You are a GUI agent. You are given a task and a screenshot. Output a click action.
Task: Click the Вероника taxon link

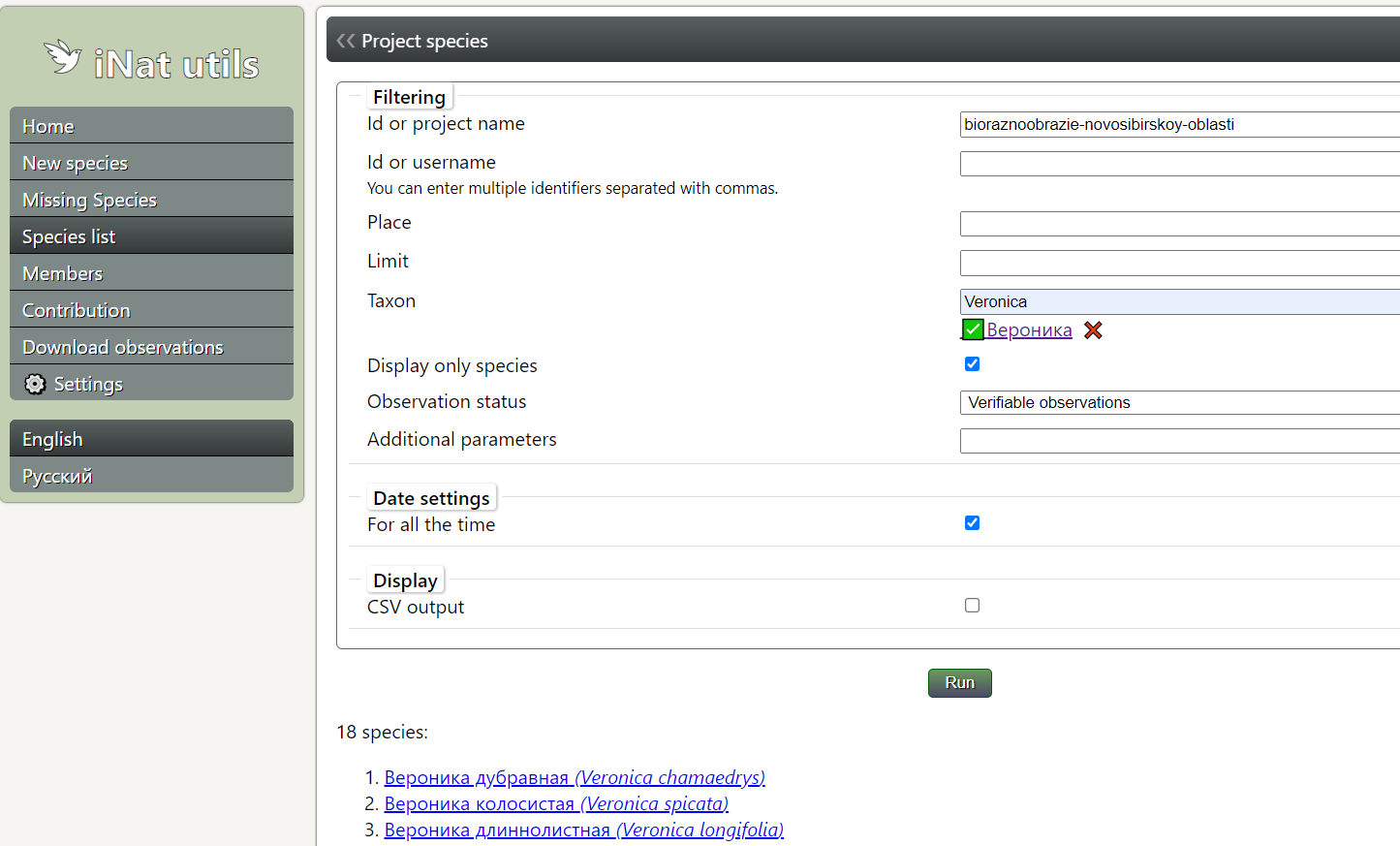pos(1029,330)
